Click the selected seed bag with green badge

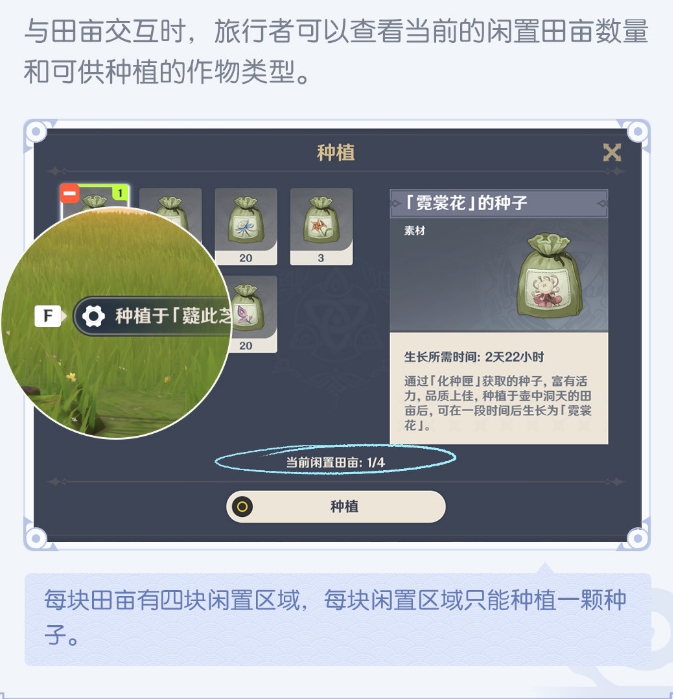click(x=95, y=198)
